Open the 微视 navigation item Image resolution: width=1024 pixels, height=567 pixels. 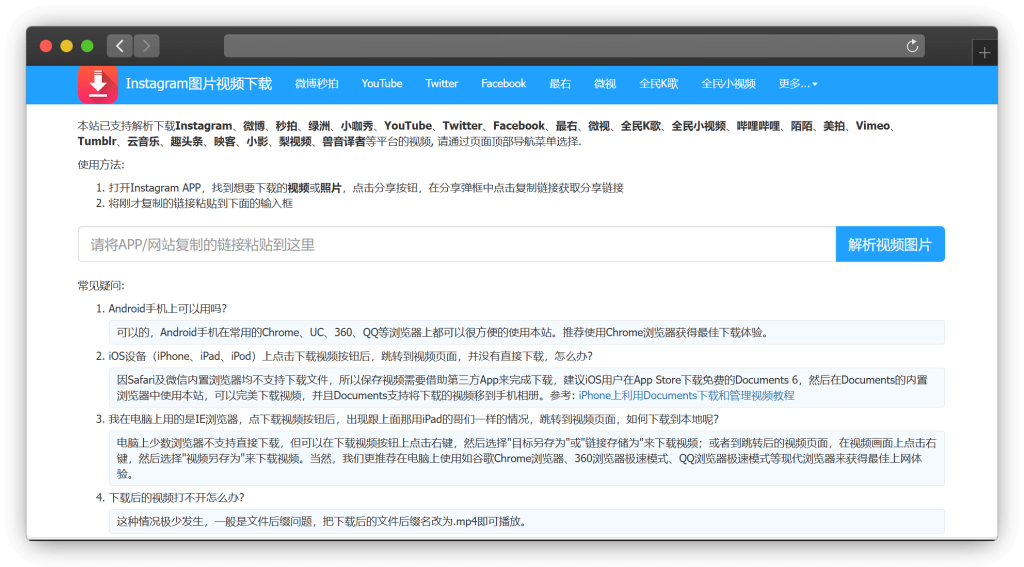(605, 84)
